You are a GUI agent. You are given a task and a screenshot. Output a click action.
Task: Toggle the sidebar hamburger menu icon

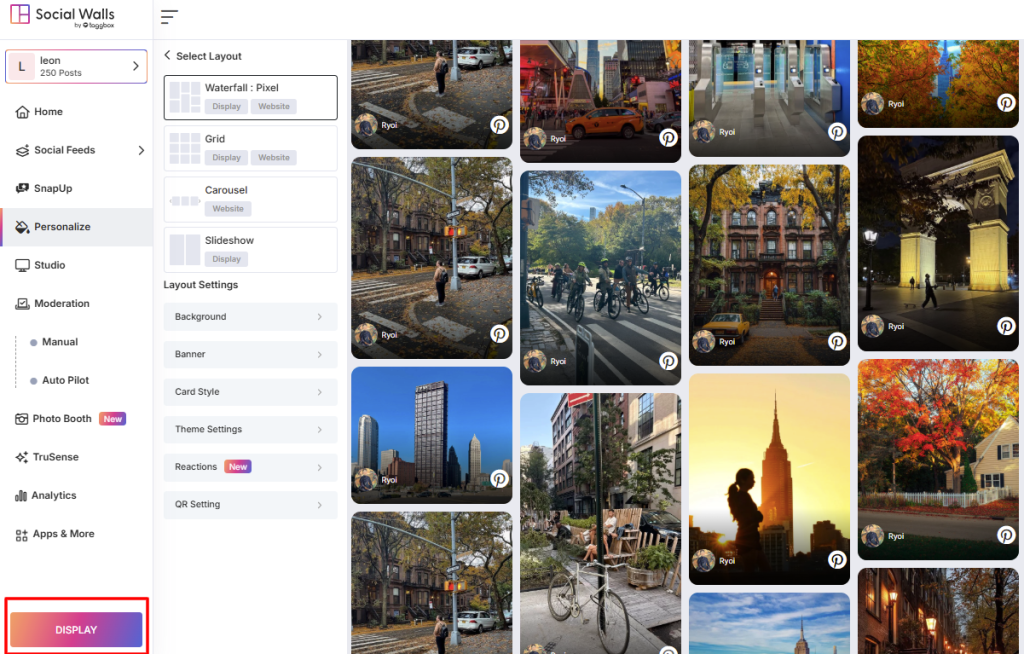pyautogui.click(x=169, y=17)
